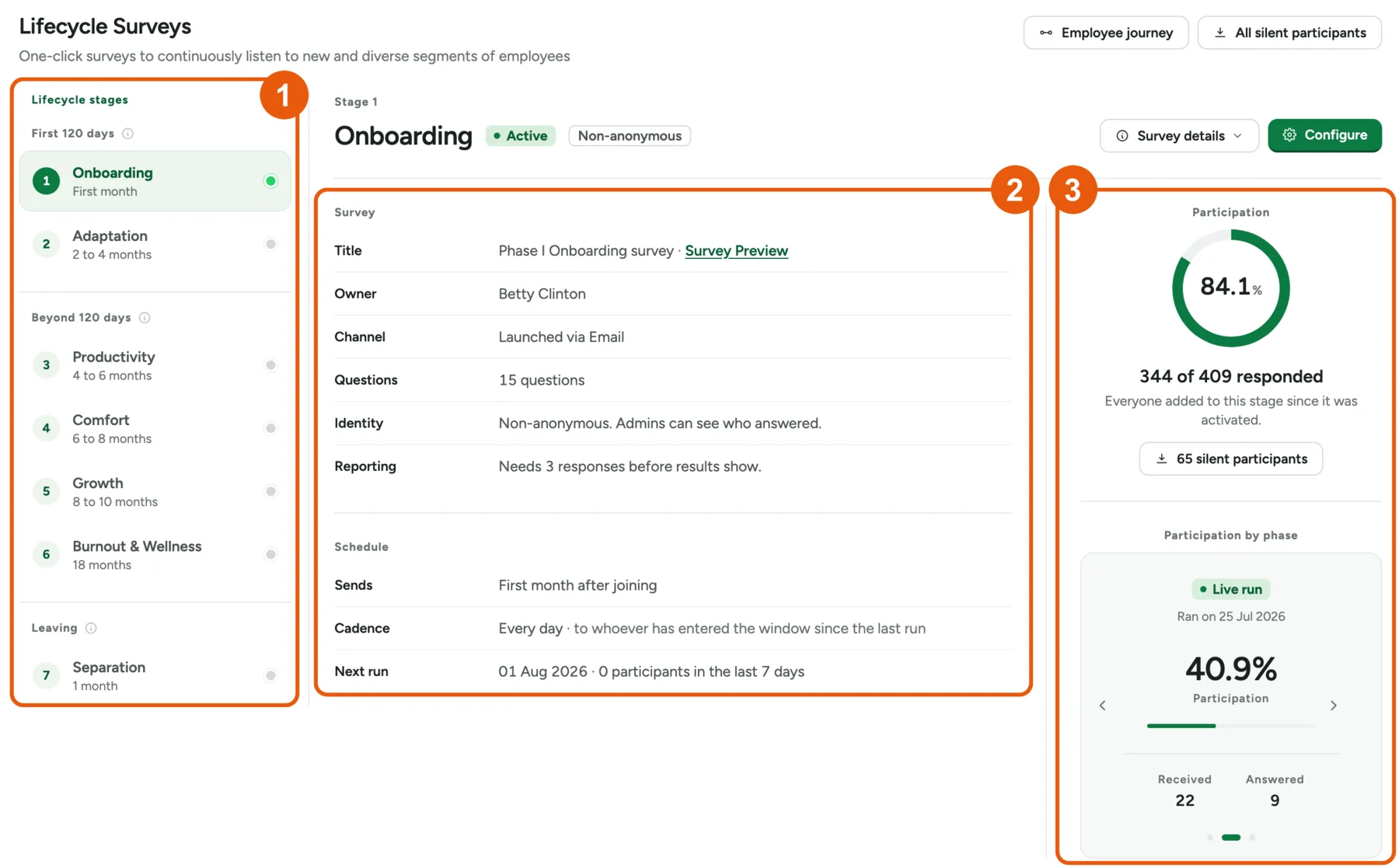Screen dimensions: 1399x868
Task: Click the first carousel pagination dot
Action: click(1210, 838)
